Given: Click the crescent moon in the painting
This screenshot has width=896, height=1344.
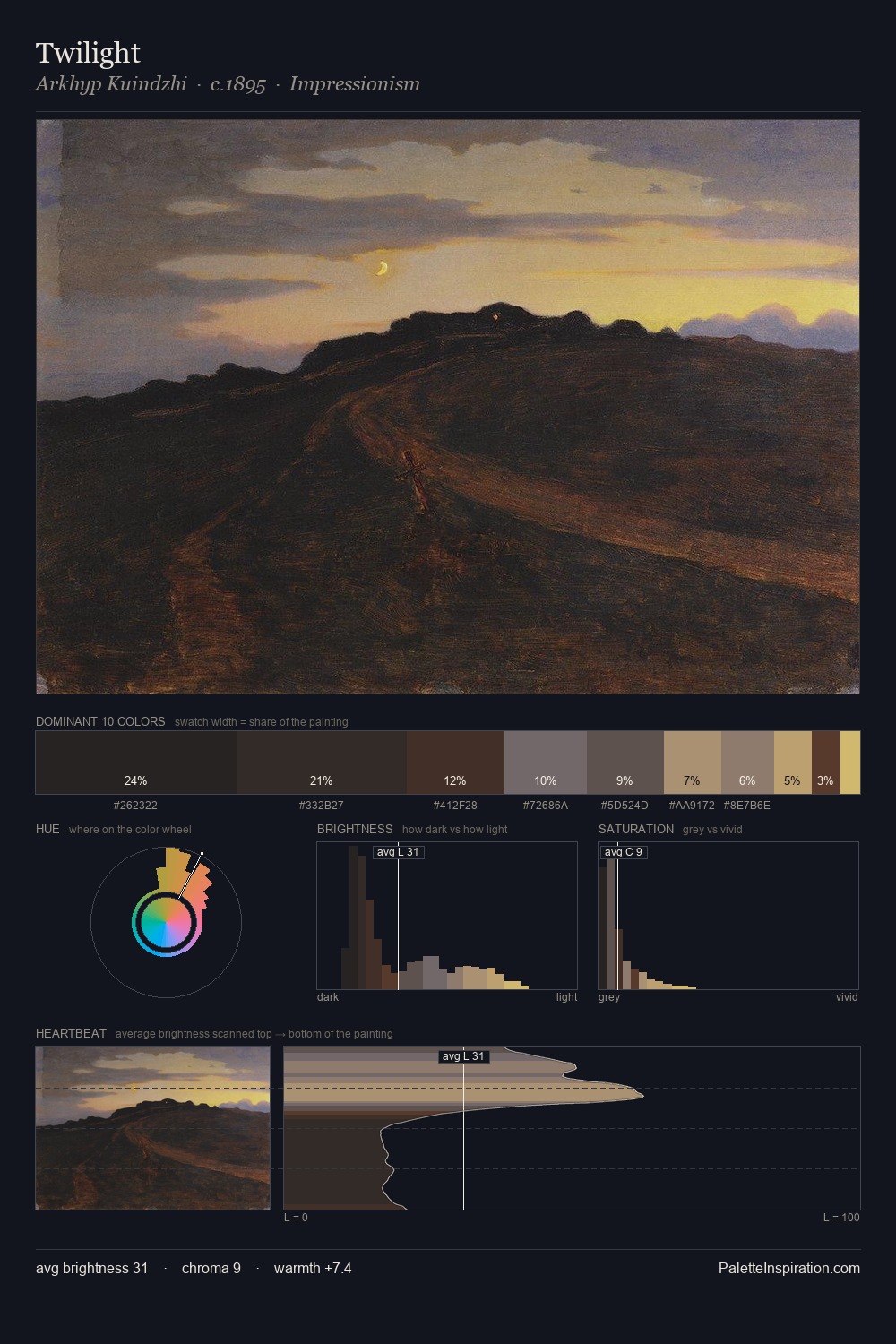Looking at the screenshot, I should (x=383, y=268).
